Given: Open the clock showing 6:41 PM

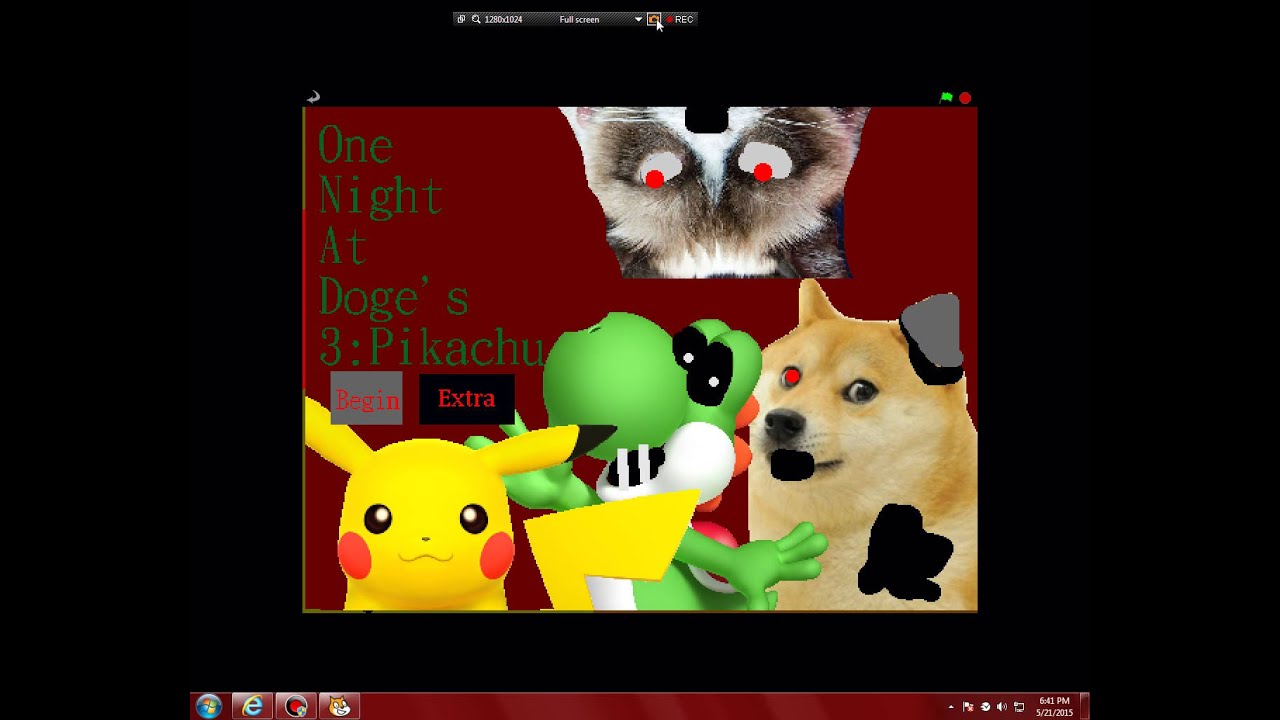Looking at the screenshot, I should click(x=1054, y=706).
